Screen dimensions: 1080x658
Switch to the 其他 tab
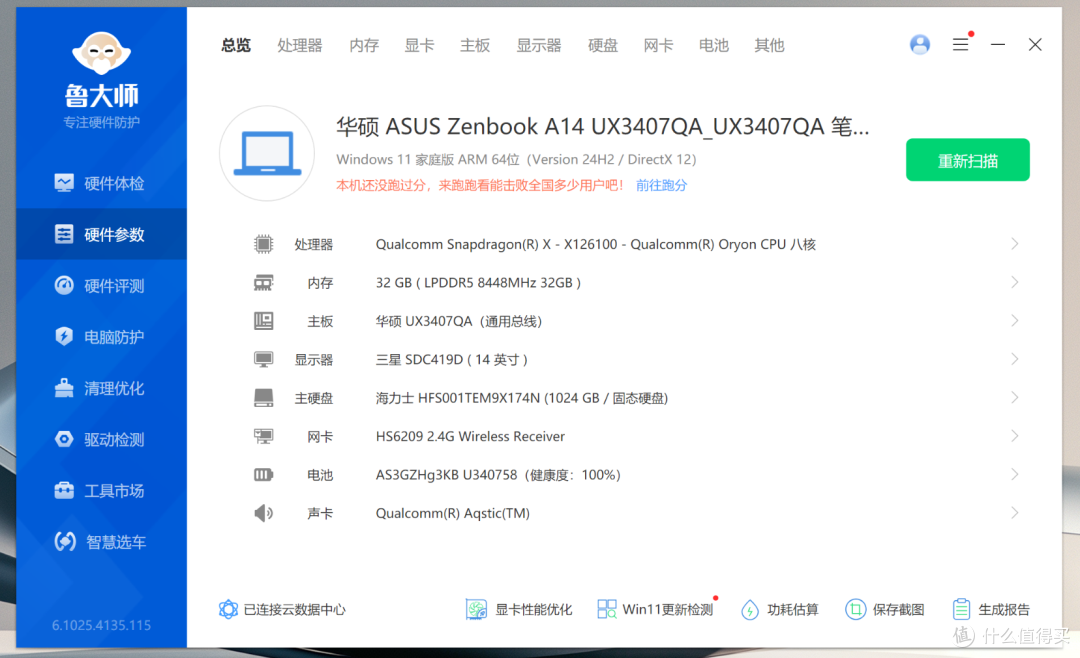769,45
